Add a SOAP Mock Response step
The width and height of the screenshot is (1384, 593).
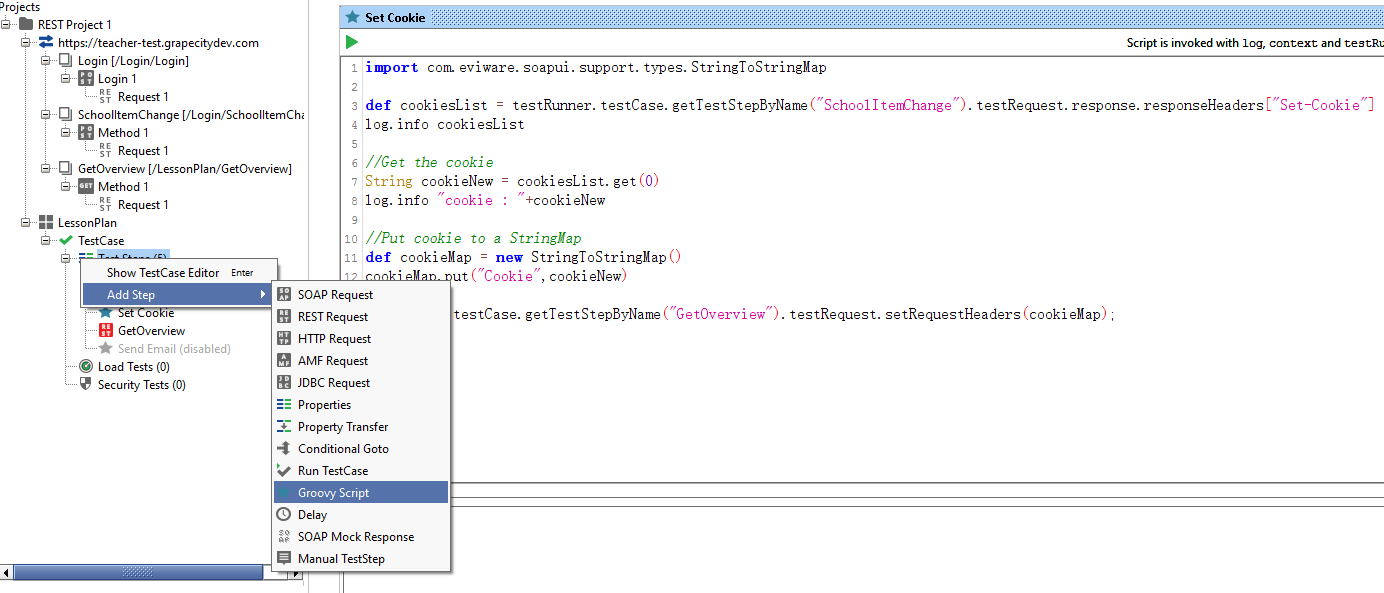pos(361,537)
